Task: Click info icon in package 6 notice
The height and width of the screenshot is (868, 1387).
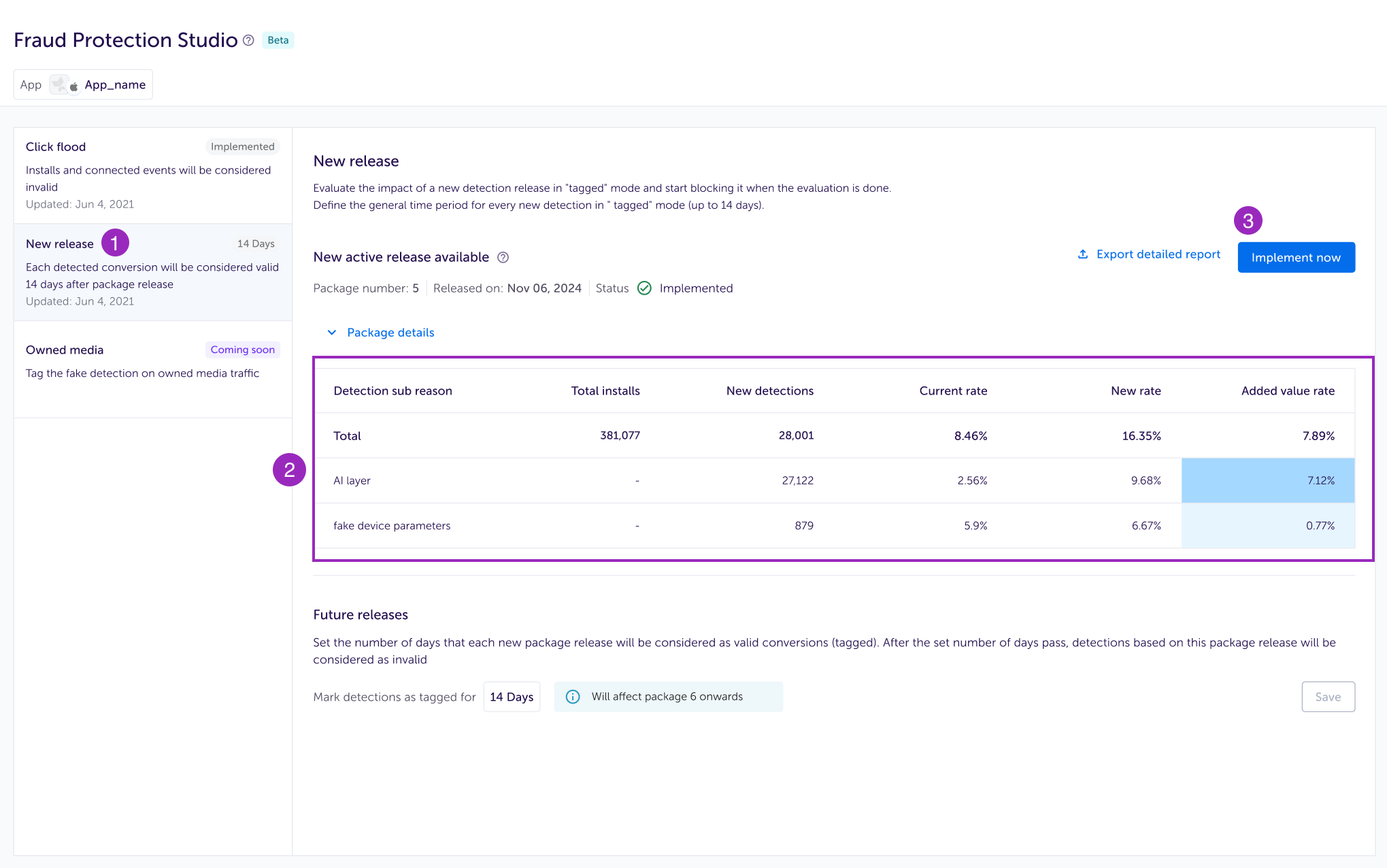Action: coord(573,697)
